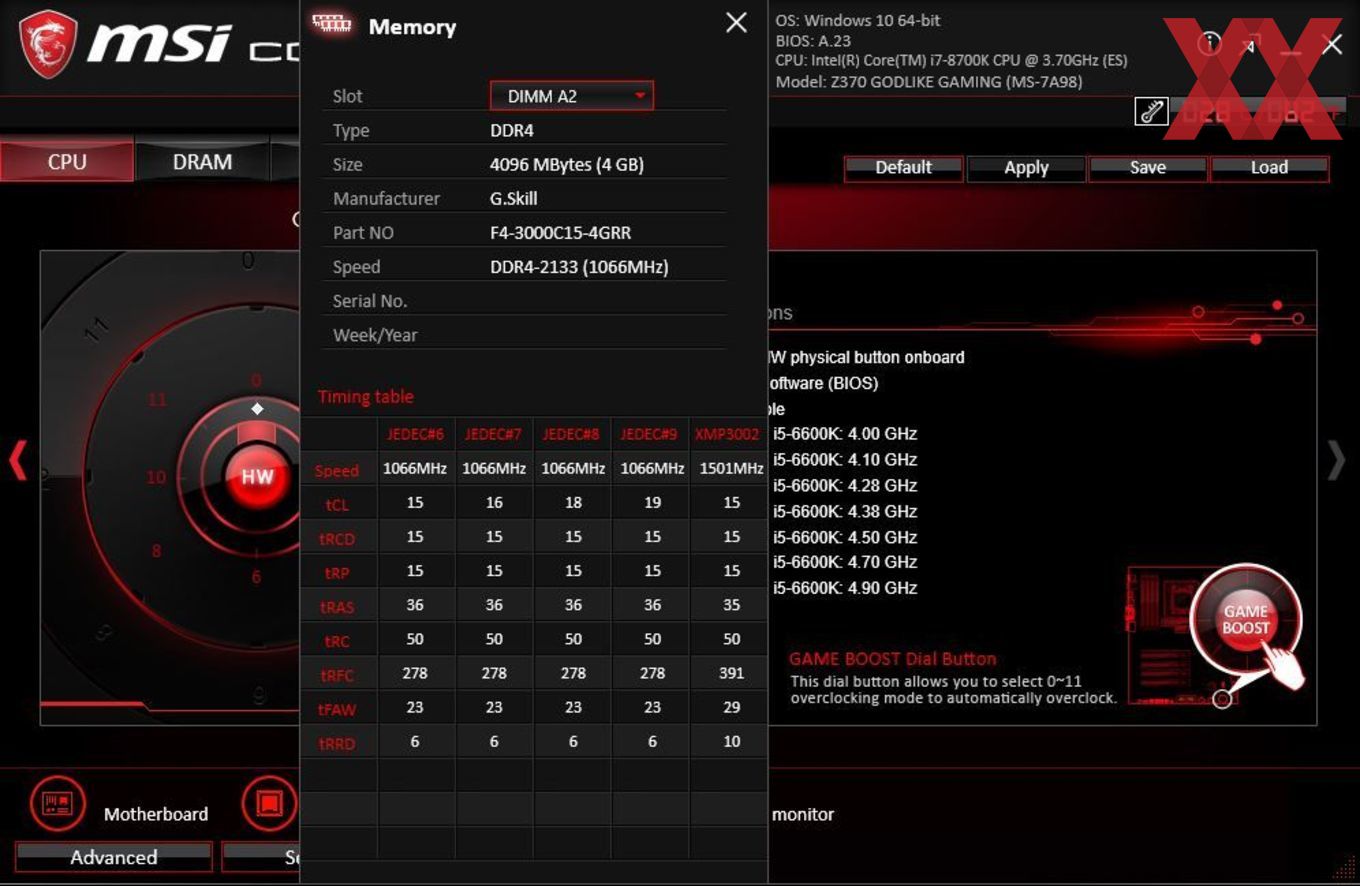Click the i5-6600K: 4.50 GHz line
1360x886 pixels.
[x=844, y=537]
